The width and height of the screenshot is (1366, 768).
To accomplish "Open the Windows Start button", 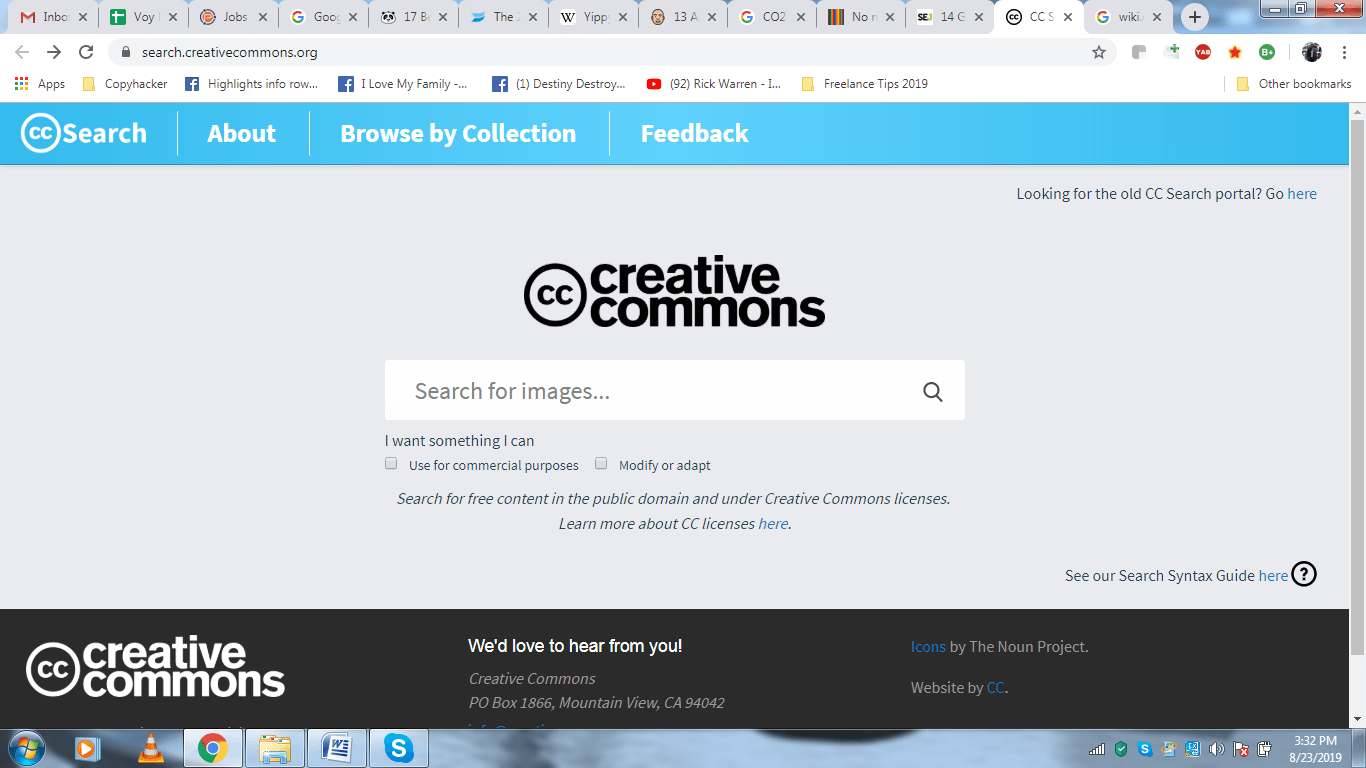I will 25,747.
